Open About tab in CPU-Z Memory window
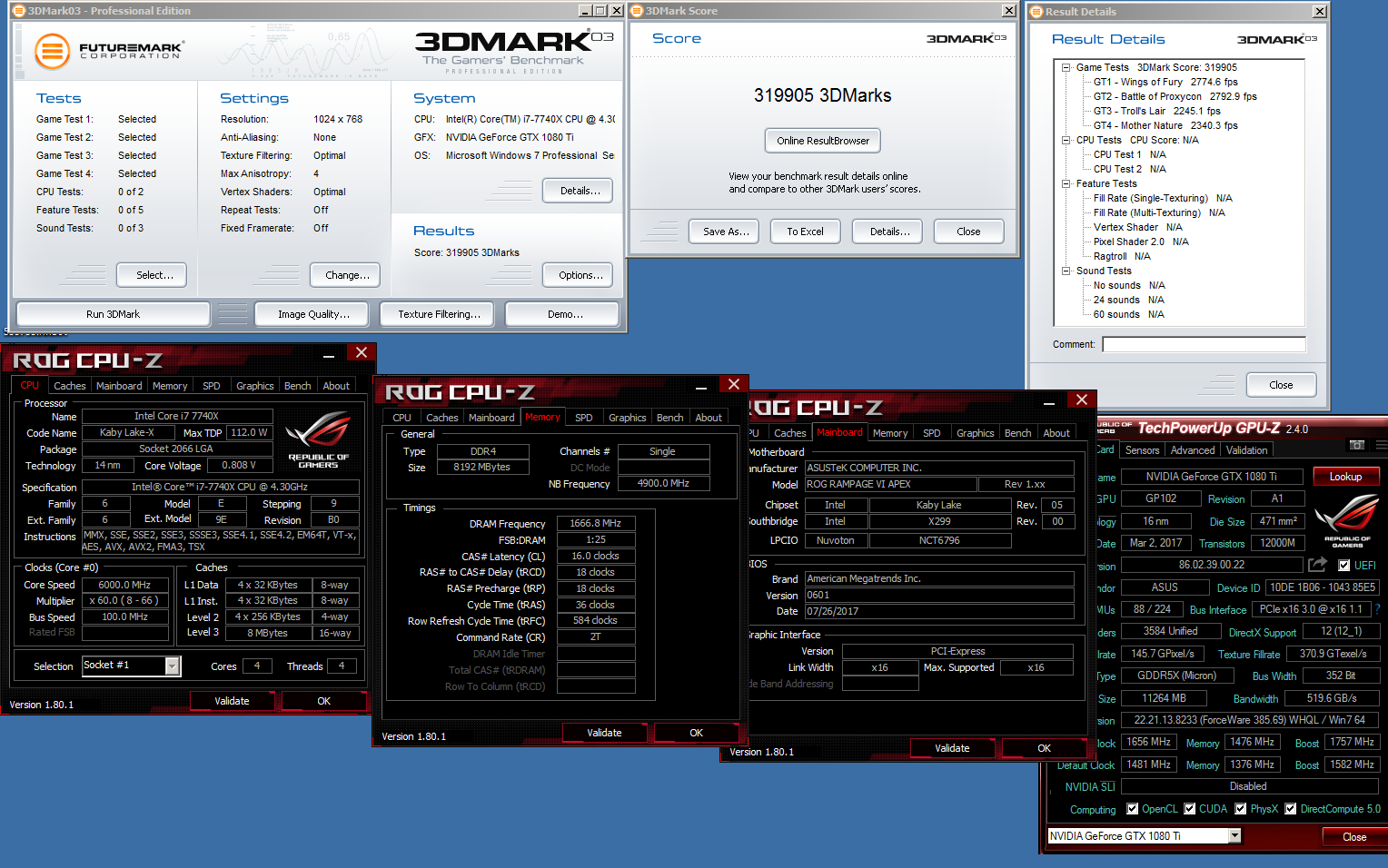1388x868 pixels. [709, 418]
